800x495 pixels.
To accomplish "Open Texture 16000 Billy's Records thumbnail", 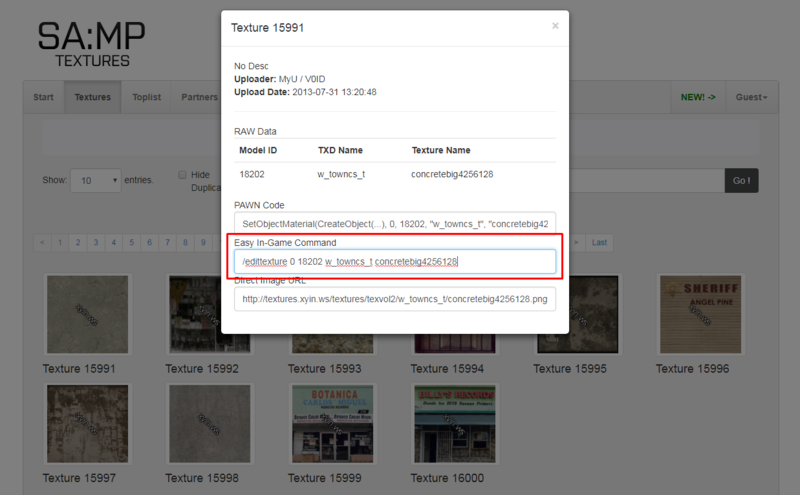I will click(x=455, y=424).
